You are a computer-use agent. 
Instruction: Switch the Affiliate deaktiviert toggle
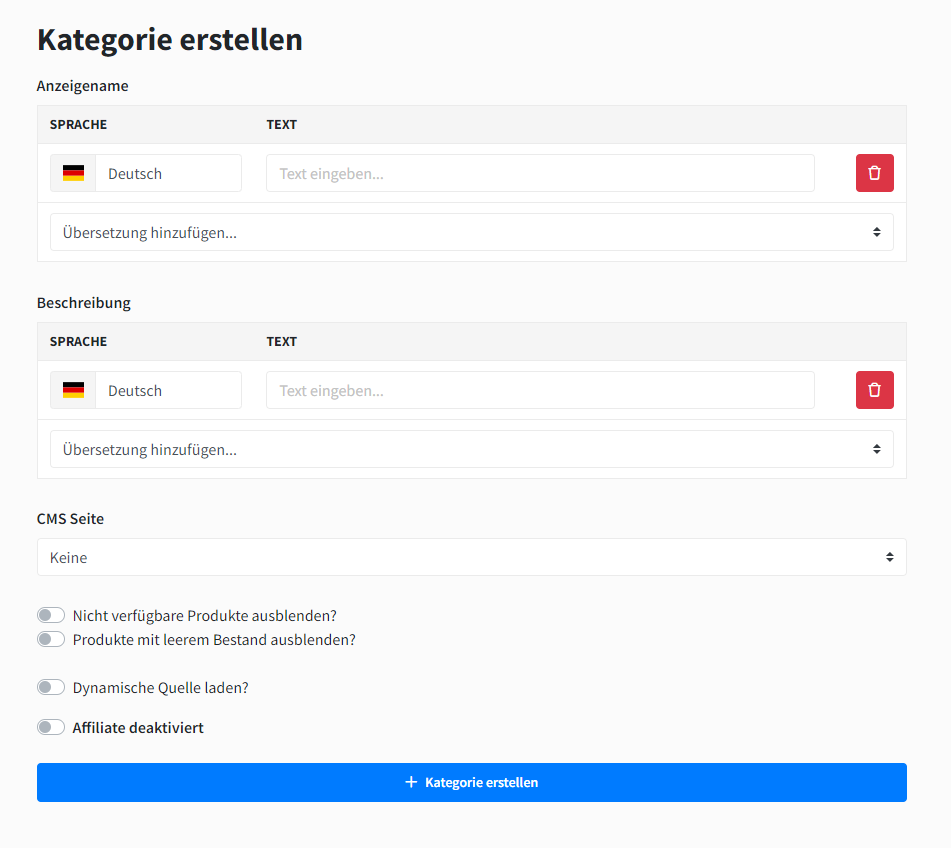(51, 728)
